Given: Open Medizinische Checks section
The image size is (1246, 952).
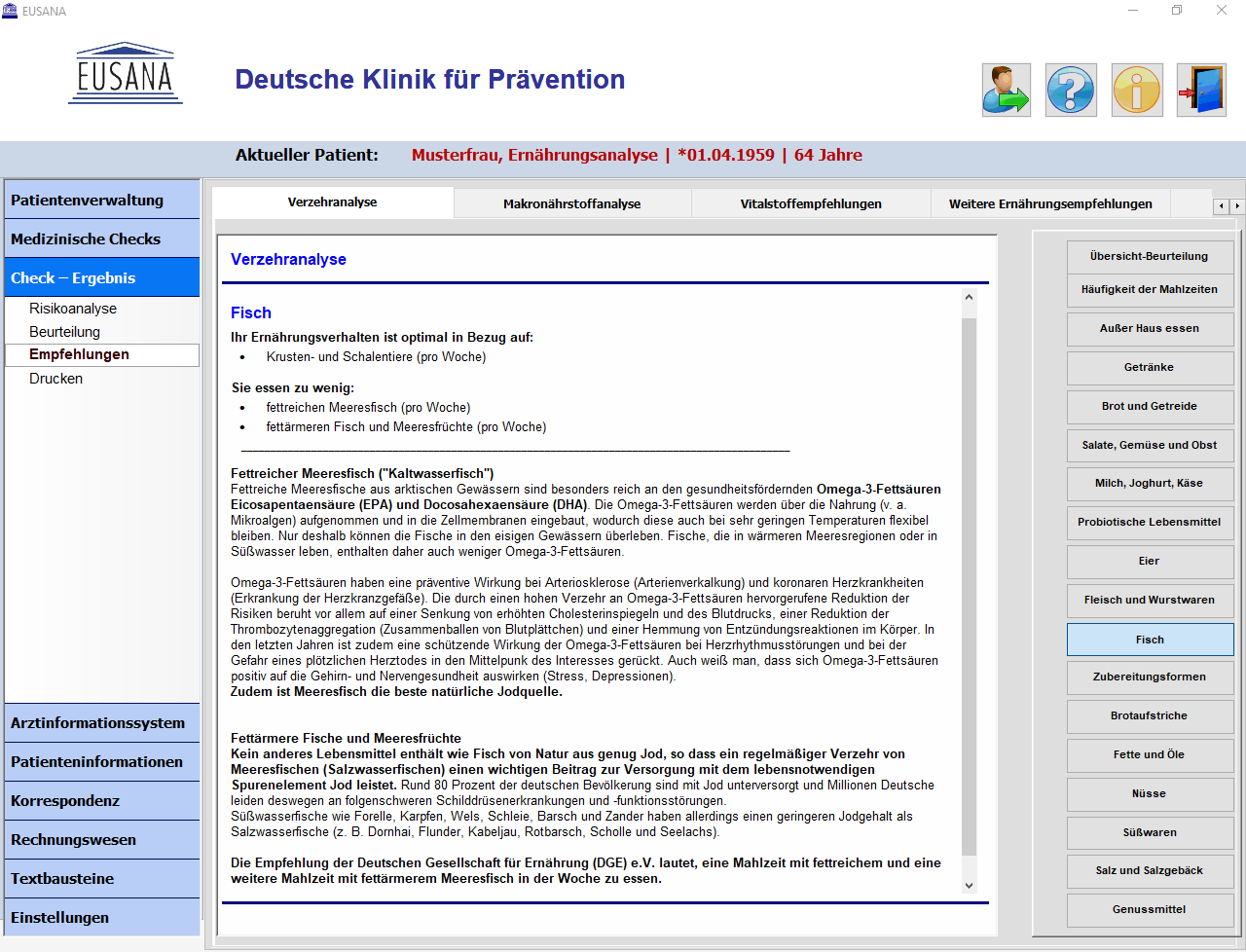Looking at the screenshot, I should 102,238.
